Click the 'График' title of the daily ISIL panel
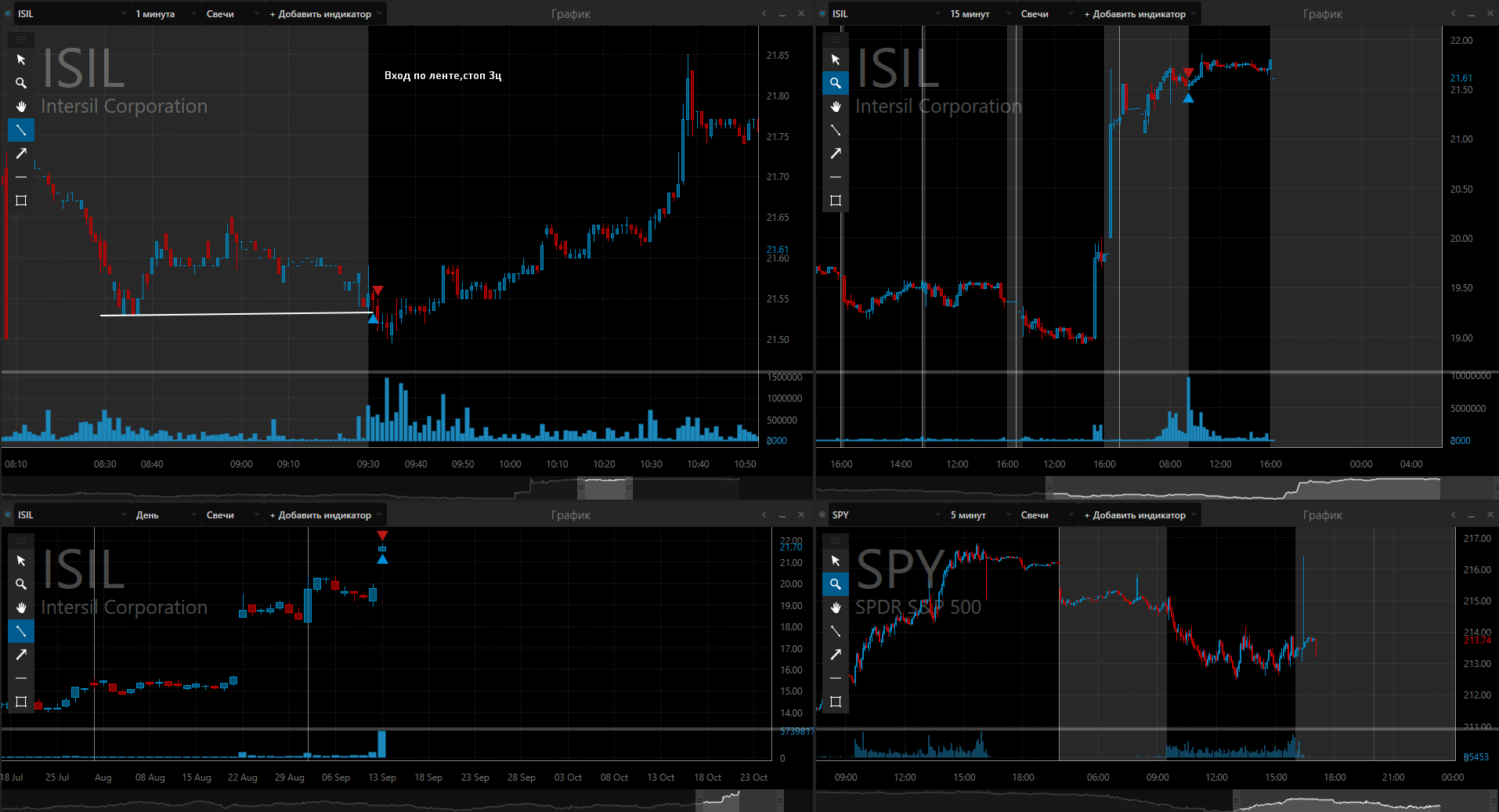This screenshot has width=1499, height=812. (x=571, y=515)
